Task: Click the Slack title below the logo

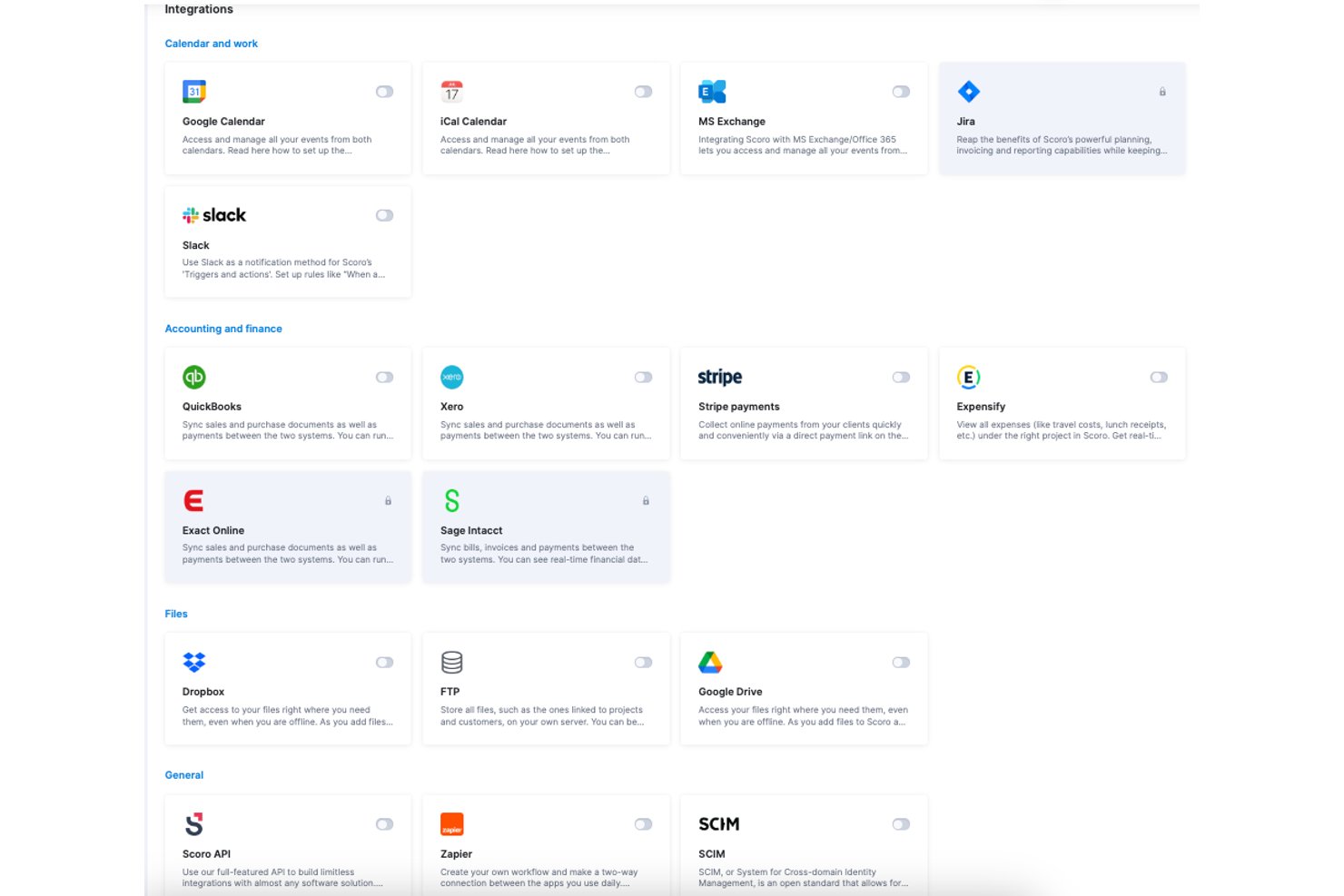Action: [196, 245]
